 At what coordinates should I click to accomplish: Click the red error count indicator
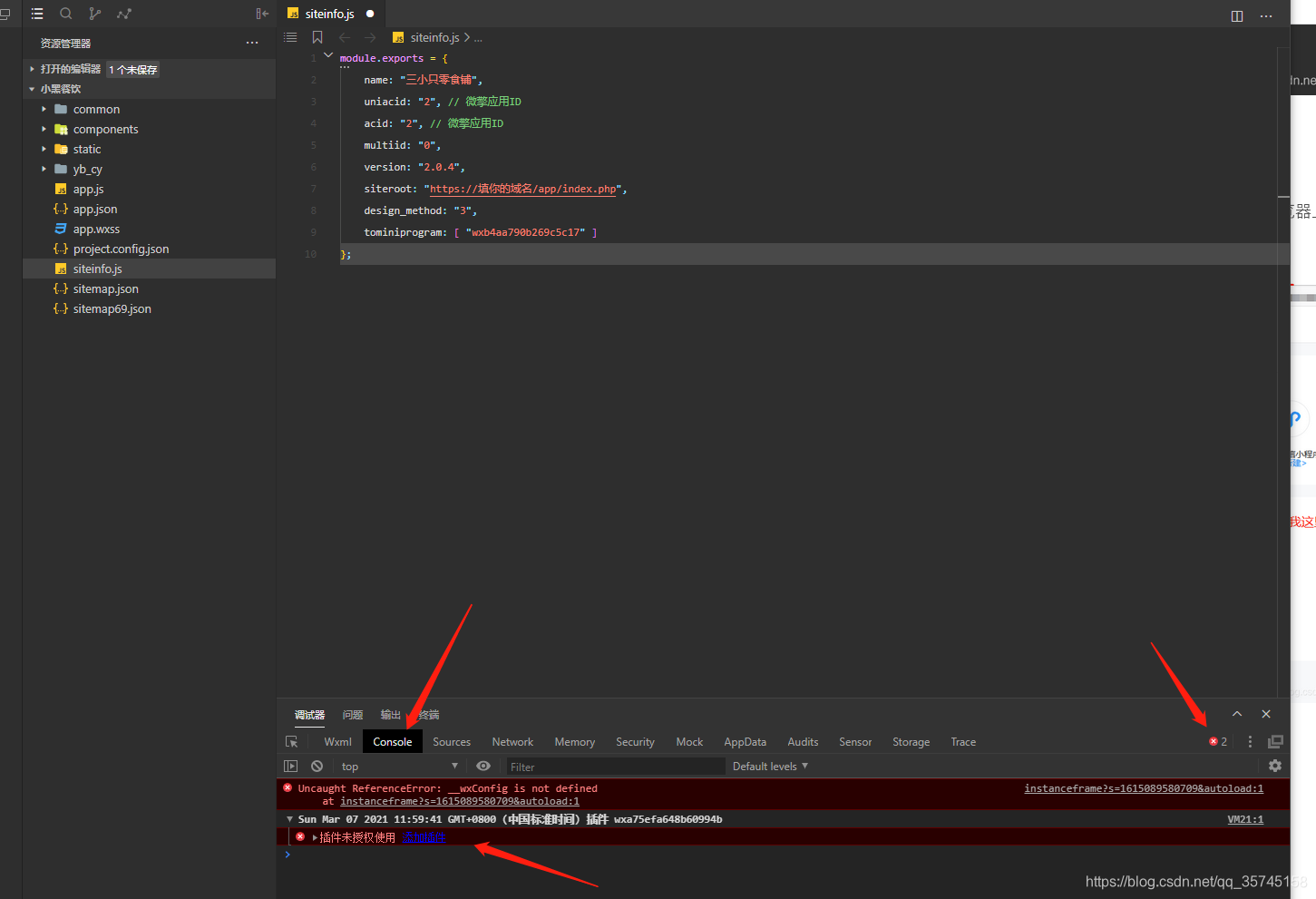pyautogui.click(x=1218, y=742)
